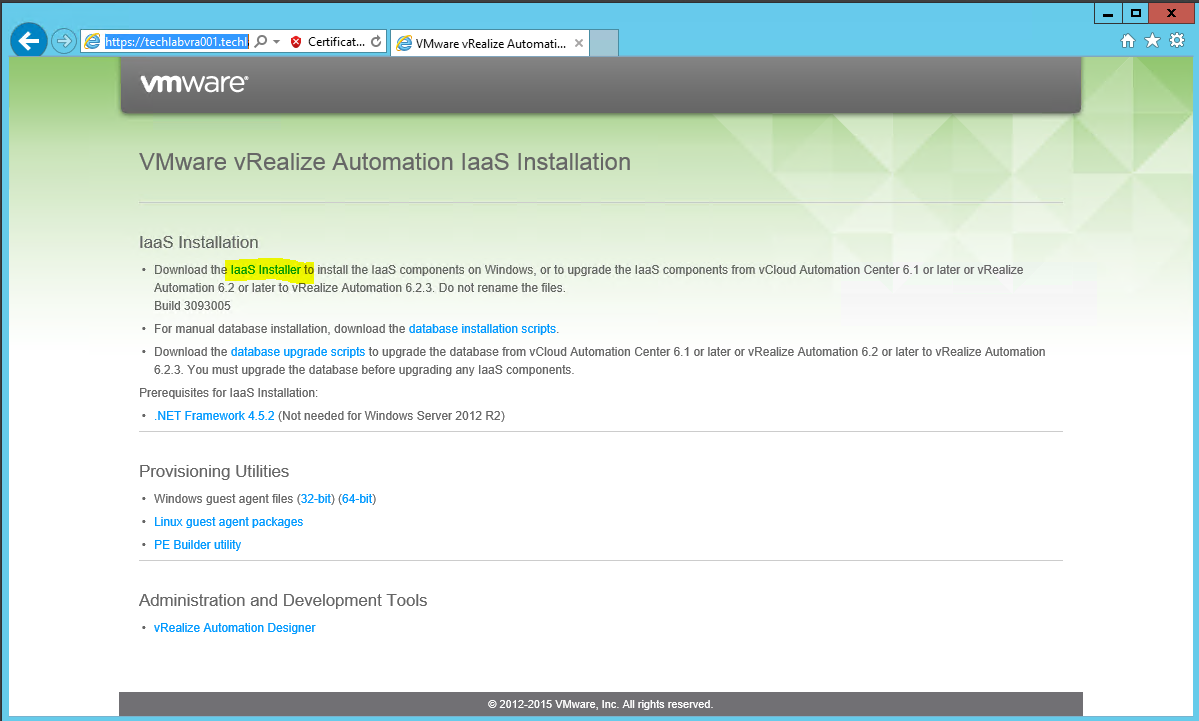Click the page icon left of the URL
The image size is (1199, 721).
point(92,41)
